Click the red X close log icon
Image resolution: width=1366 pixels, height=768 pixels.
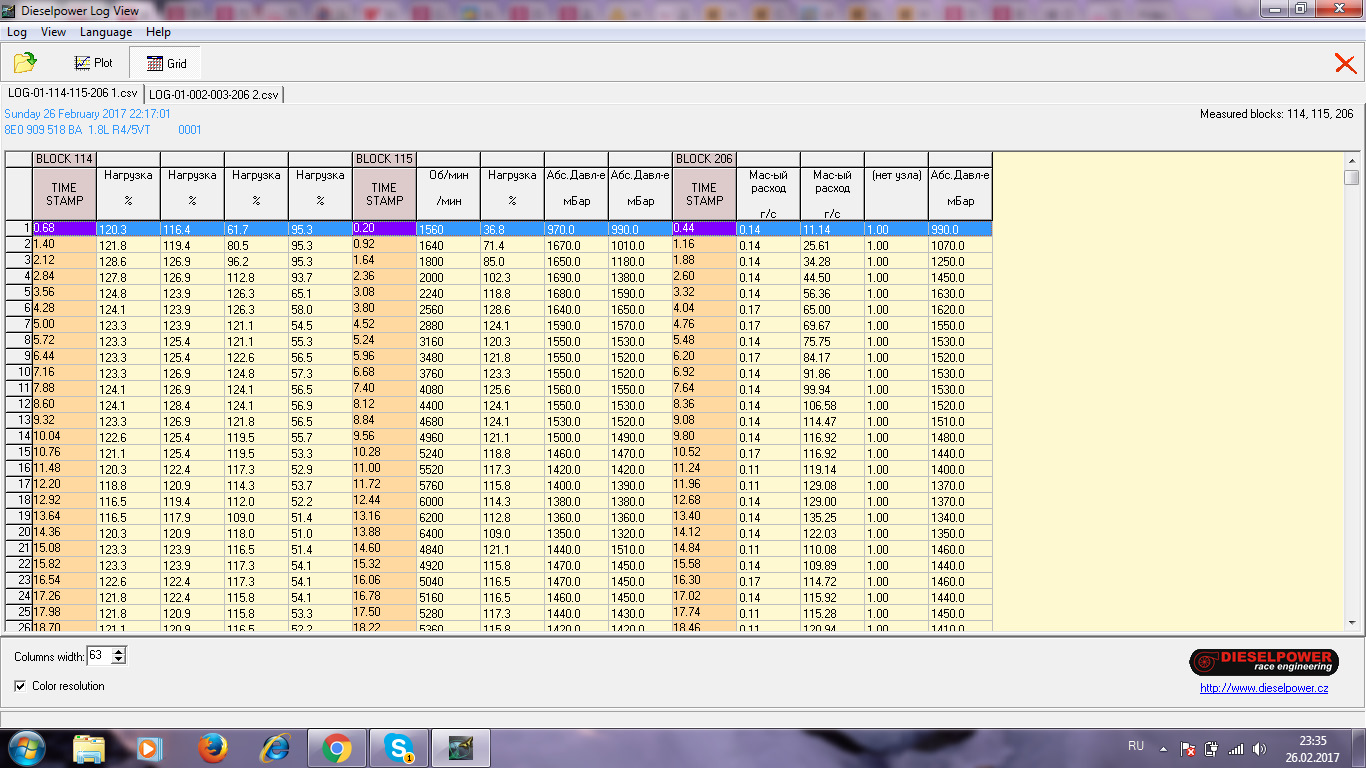pyautogui.click(x=1345, y=64)
